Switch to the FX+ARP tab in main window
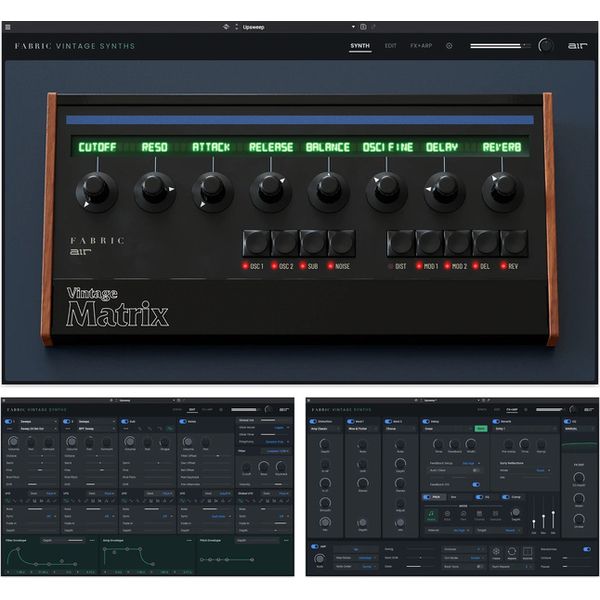Viewport: 600px width, 600px height. coord(421,46)
